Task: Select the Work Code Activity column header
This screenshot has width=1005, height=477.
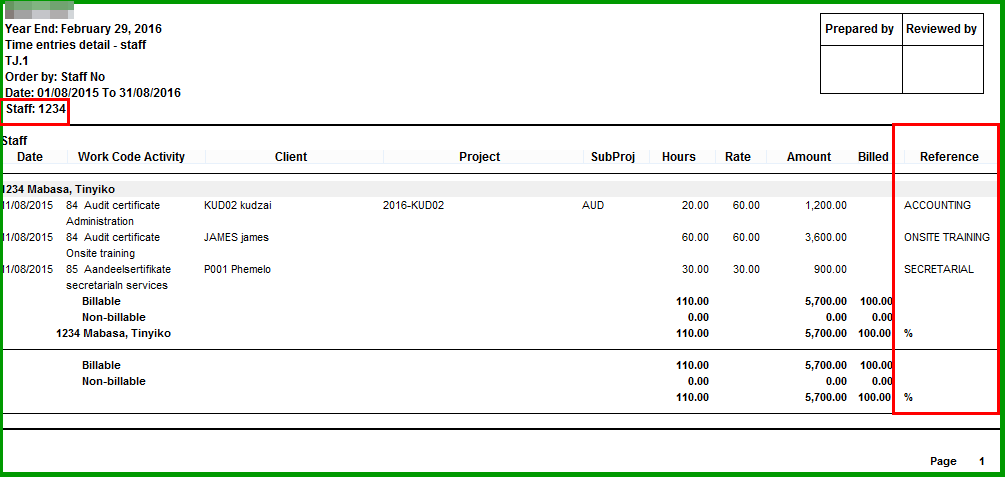Action: click(x=131, y=157)
